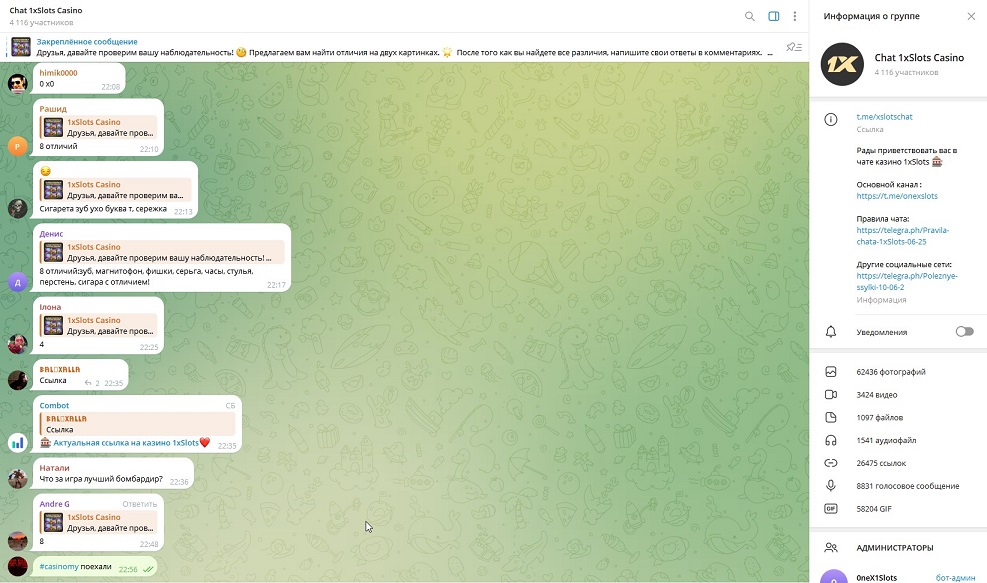The width and height of the screenshot is (987, 583).
Task: Open himik0000's avatar
Action: point(18,84)
